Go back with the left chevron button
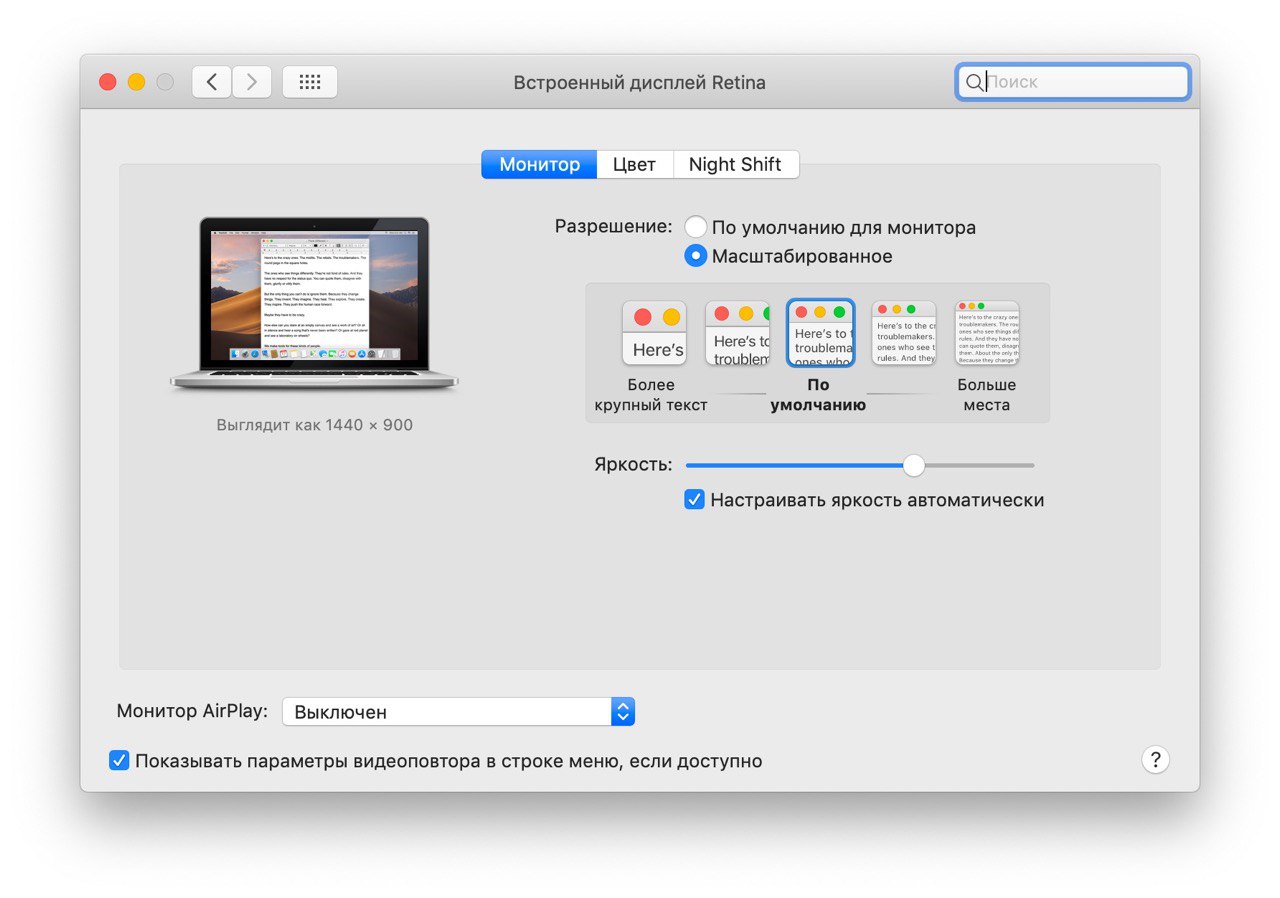Viewport: 1280px width, 898px height. (212, 82)
